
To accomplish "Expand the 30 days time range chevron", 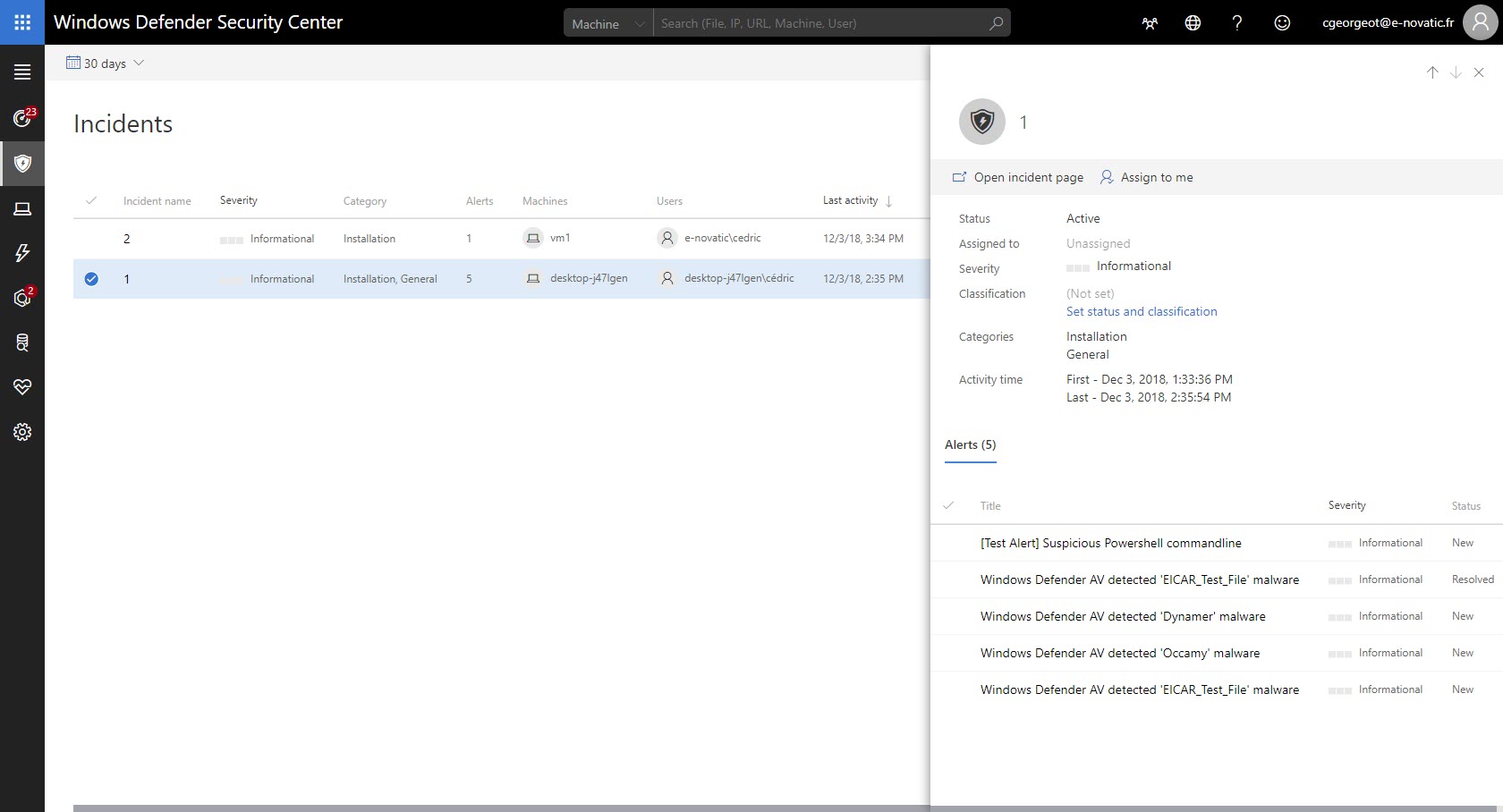I will point(139,63).
